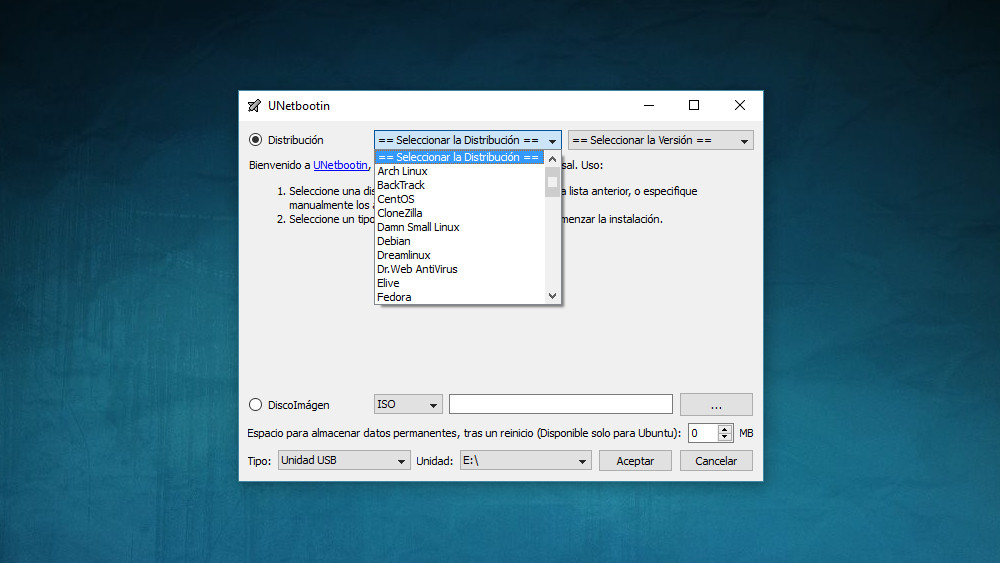Click the distribution list scroll down arrow
The image size is (1000, 563).
click(552, 296)
